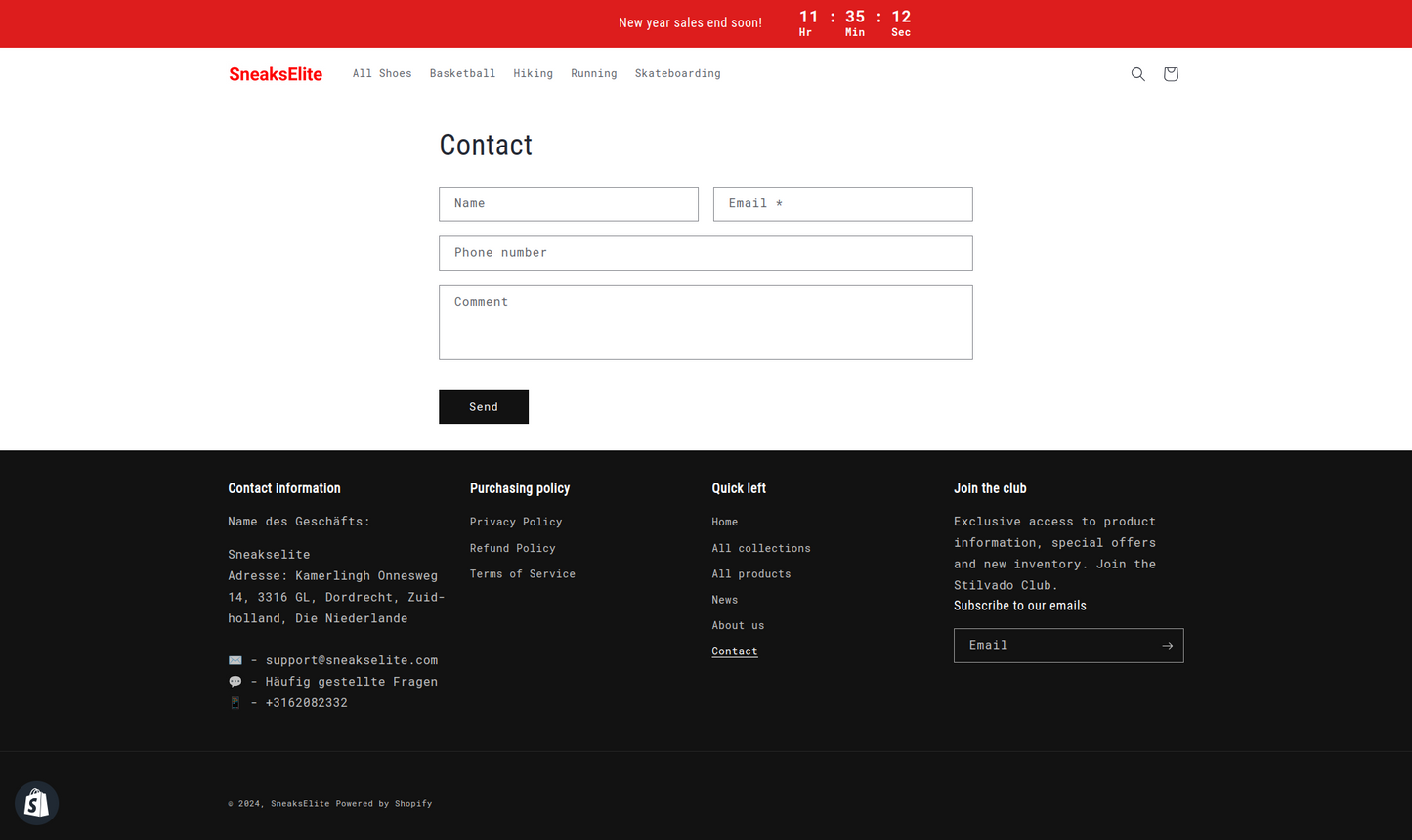Open the shopping cart
Image resolution: width=1412 pixels, height=840 pixels.
point(1170,74)
